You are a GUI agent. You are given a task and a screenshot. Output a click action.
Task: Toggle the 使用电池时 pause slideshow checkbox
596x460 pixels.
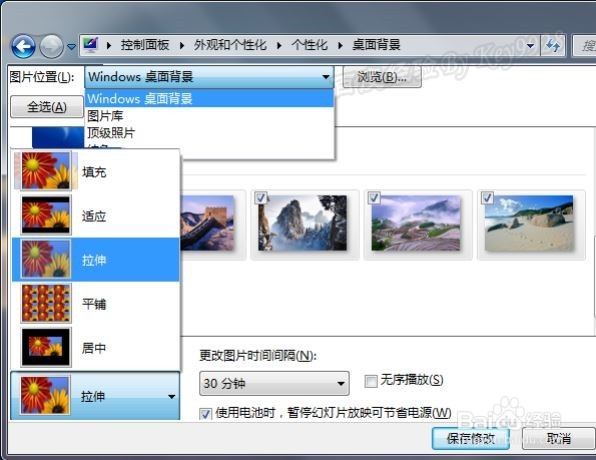coord(206,414)
